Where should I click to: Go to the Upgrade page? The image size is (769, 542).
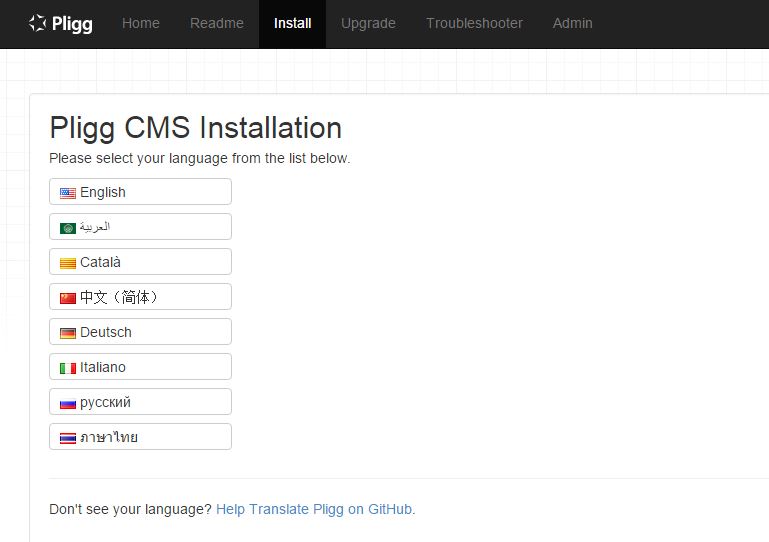point(368,24)
